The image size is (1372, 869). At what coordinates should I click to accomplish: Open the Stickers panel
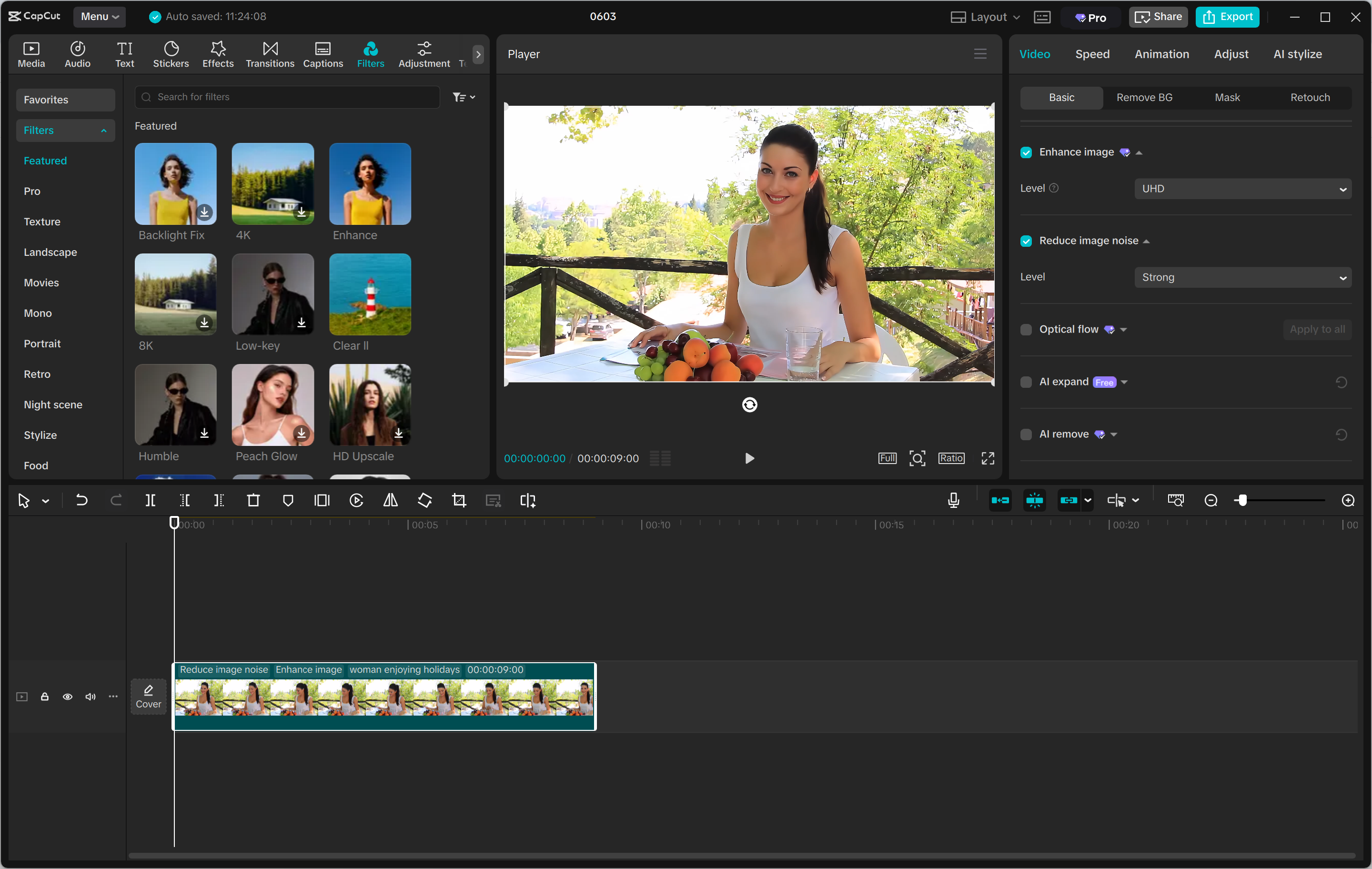pyautogui.click(x=171, y=54)
